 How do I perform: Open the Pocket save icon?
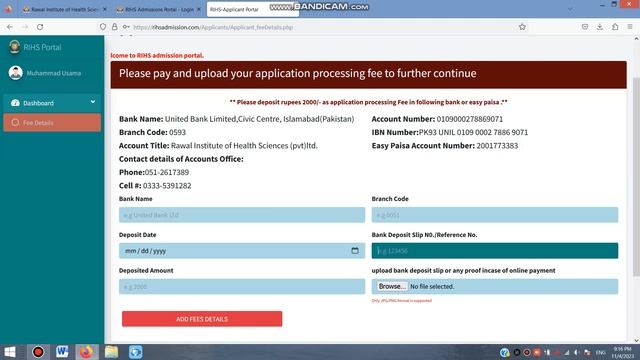pos(585,27)
